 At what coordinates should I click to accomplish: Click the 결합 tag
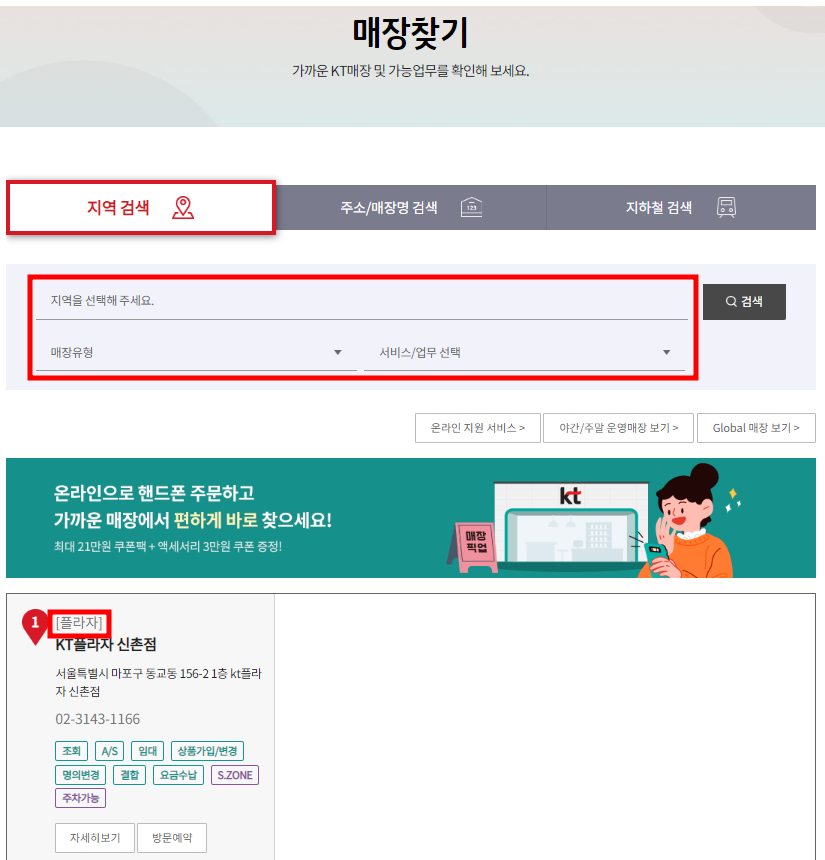point(129,775)
